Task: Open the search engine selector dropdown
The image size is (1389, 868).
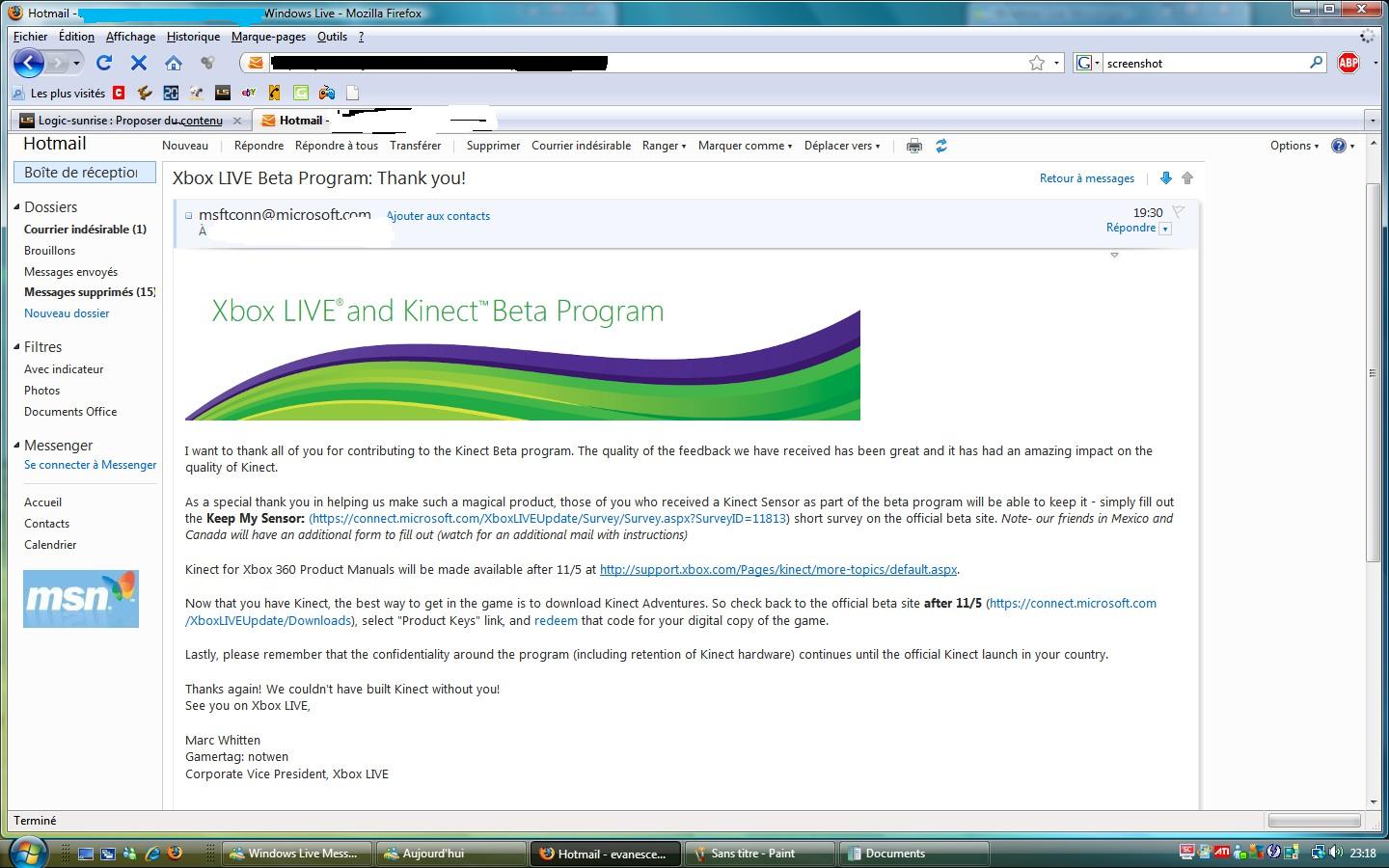Action: [x=1088, y=63]
